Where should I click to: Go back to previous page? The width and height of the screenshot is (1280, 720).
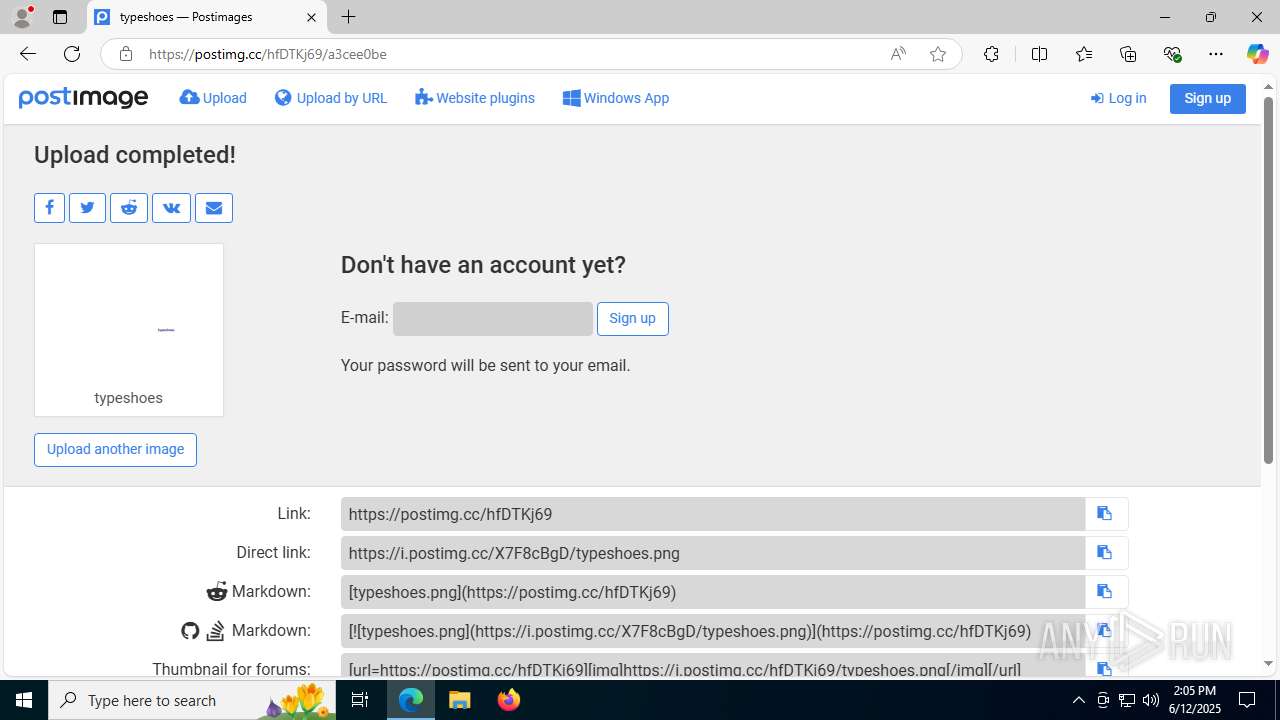28,54
